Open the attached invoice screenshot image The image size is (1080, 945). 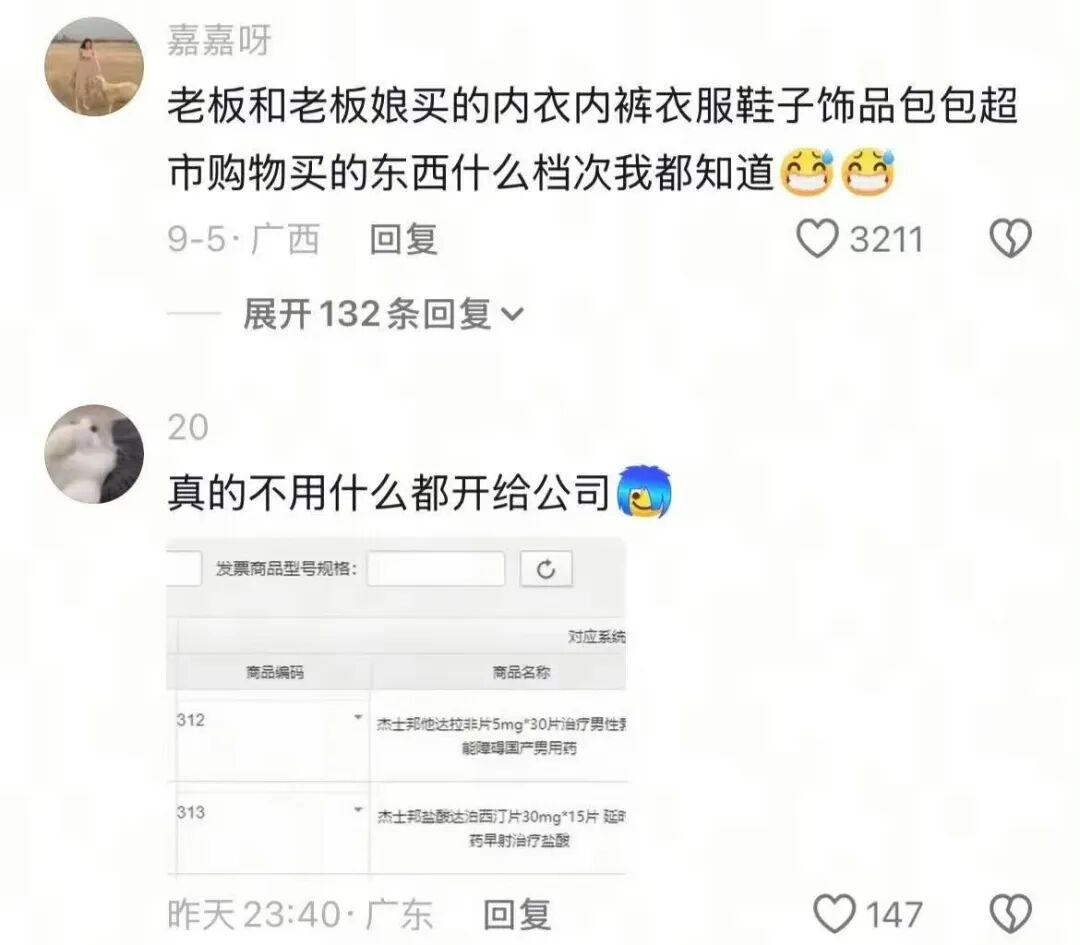(x=397, y=707)
